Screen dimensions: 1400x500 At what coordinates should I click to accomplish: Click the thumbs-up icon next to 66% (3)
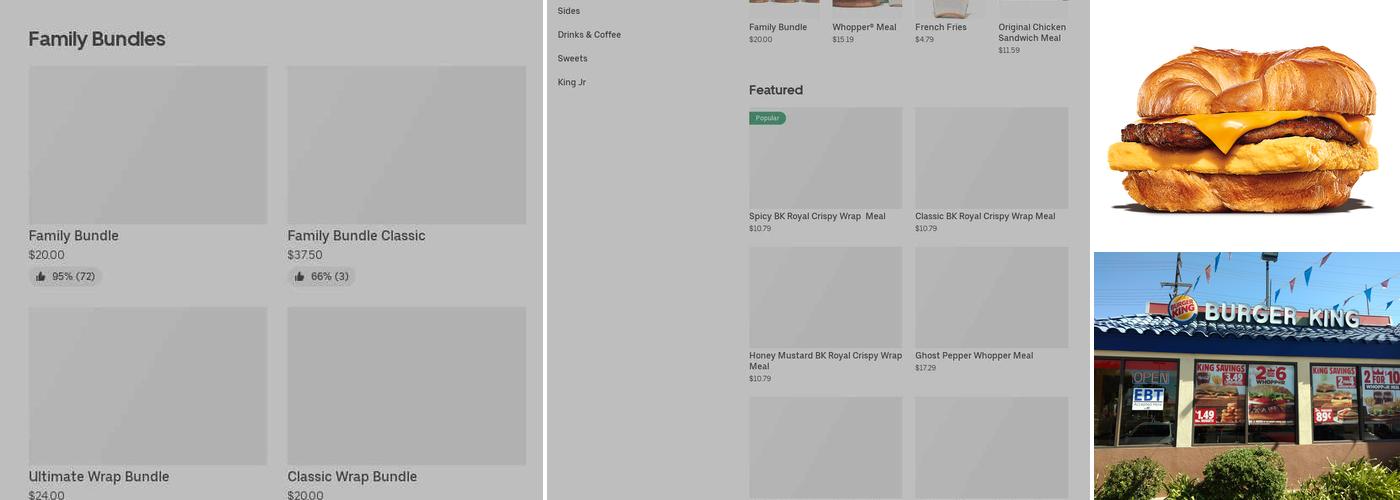tap(300, 277)
